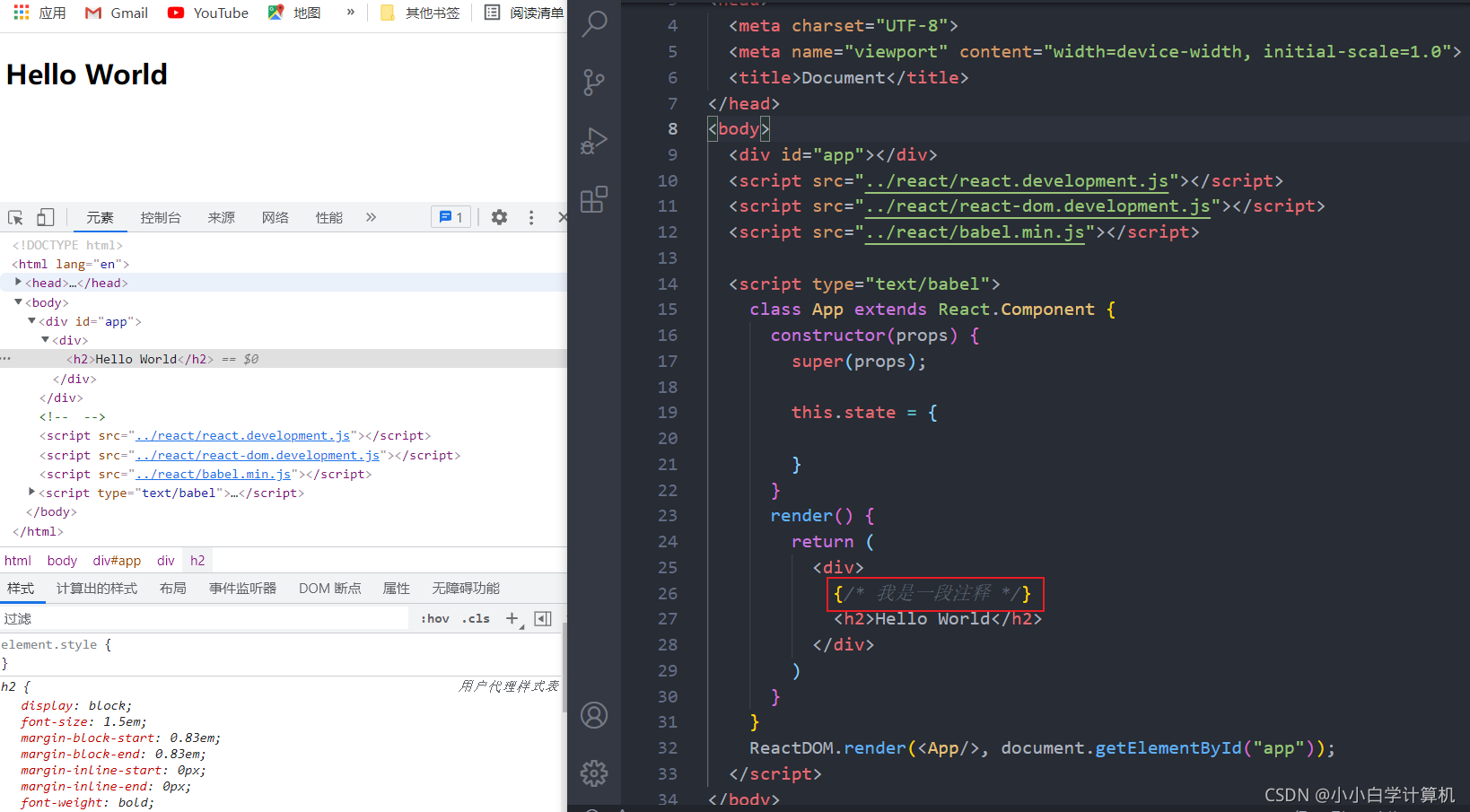1470x812 pixels.
Task: Open the Chrome apps grid icon
Action: [x=22, y=13]
